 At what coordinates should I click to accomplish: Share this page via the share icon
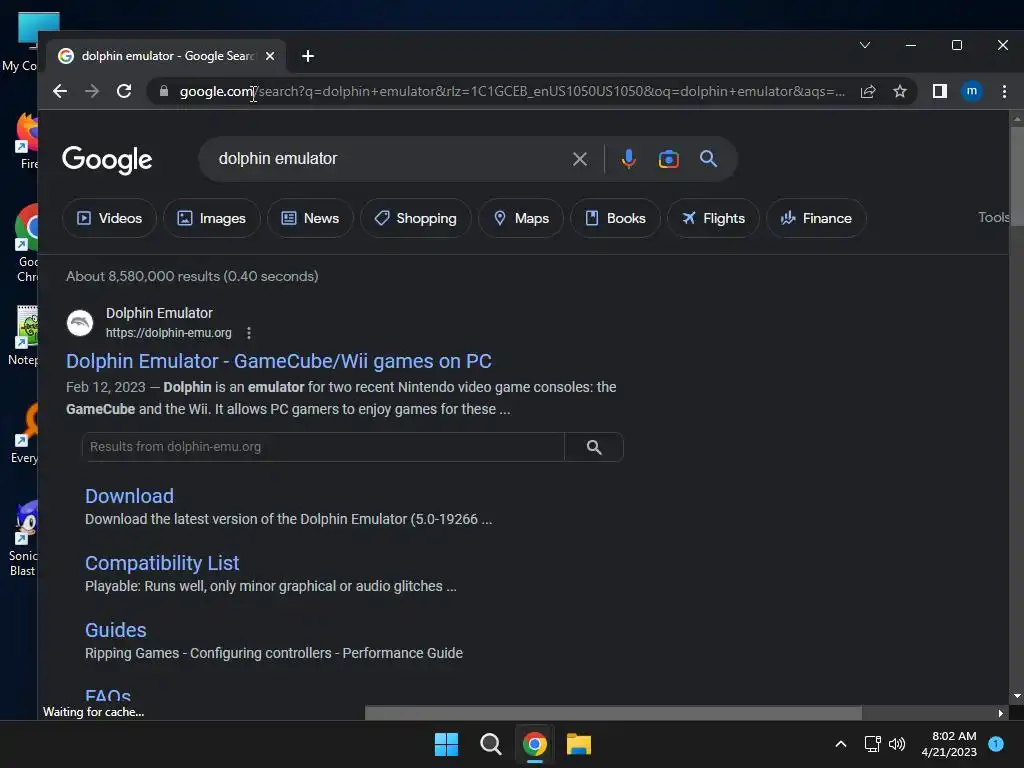click(868, 91)
